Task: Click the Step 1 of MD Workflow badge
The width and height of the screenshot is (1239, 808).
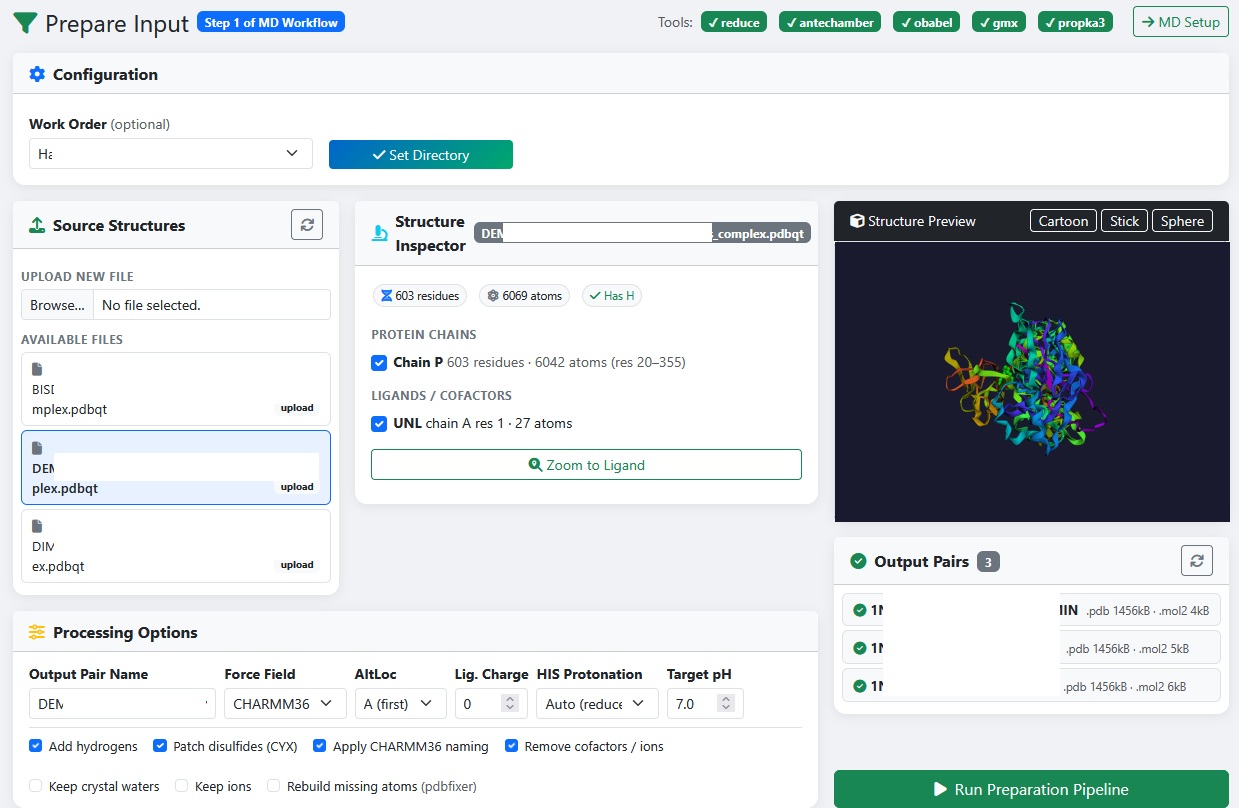Action: coord(272,22)
